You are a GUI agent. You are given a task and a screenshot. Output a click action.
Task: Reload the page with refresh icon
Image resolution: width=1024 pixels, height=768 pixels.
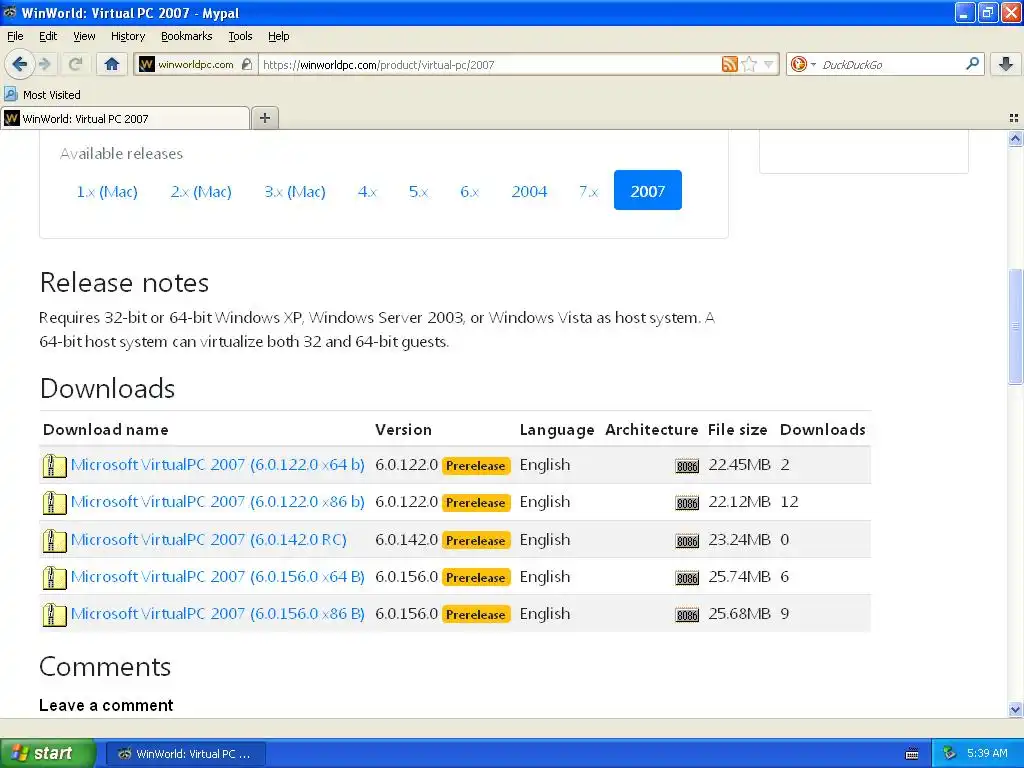coord(75,64)
